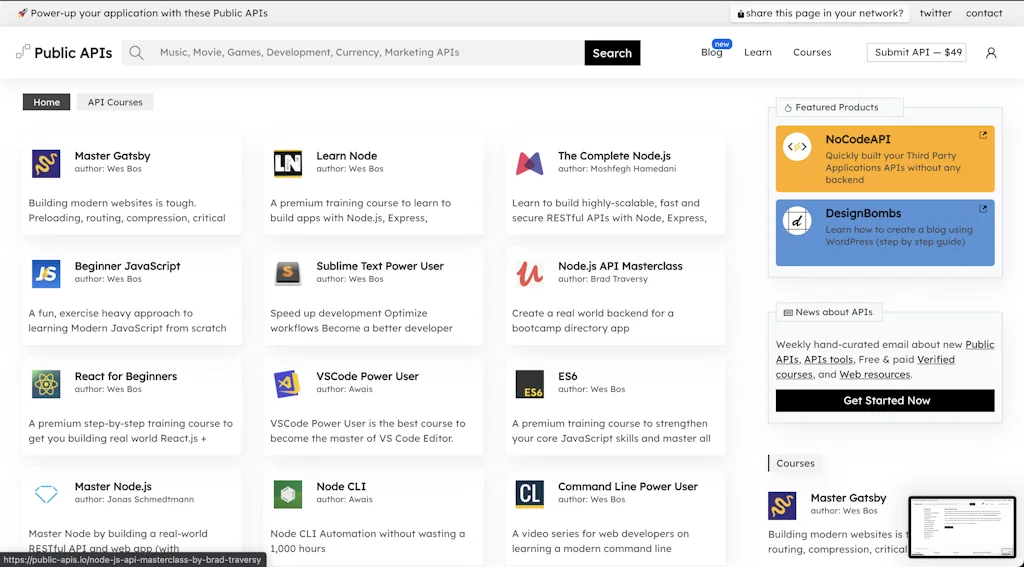Open React for Beginners title
Screen dimensions: 1024x567
click(x=125, y=376)
